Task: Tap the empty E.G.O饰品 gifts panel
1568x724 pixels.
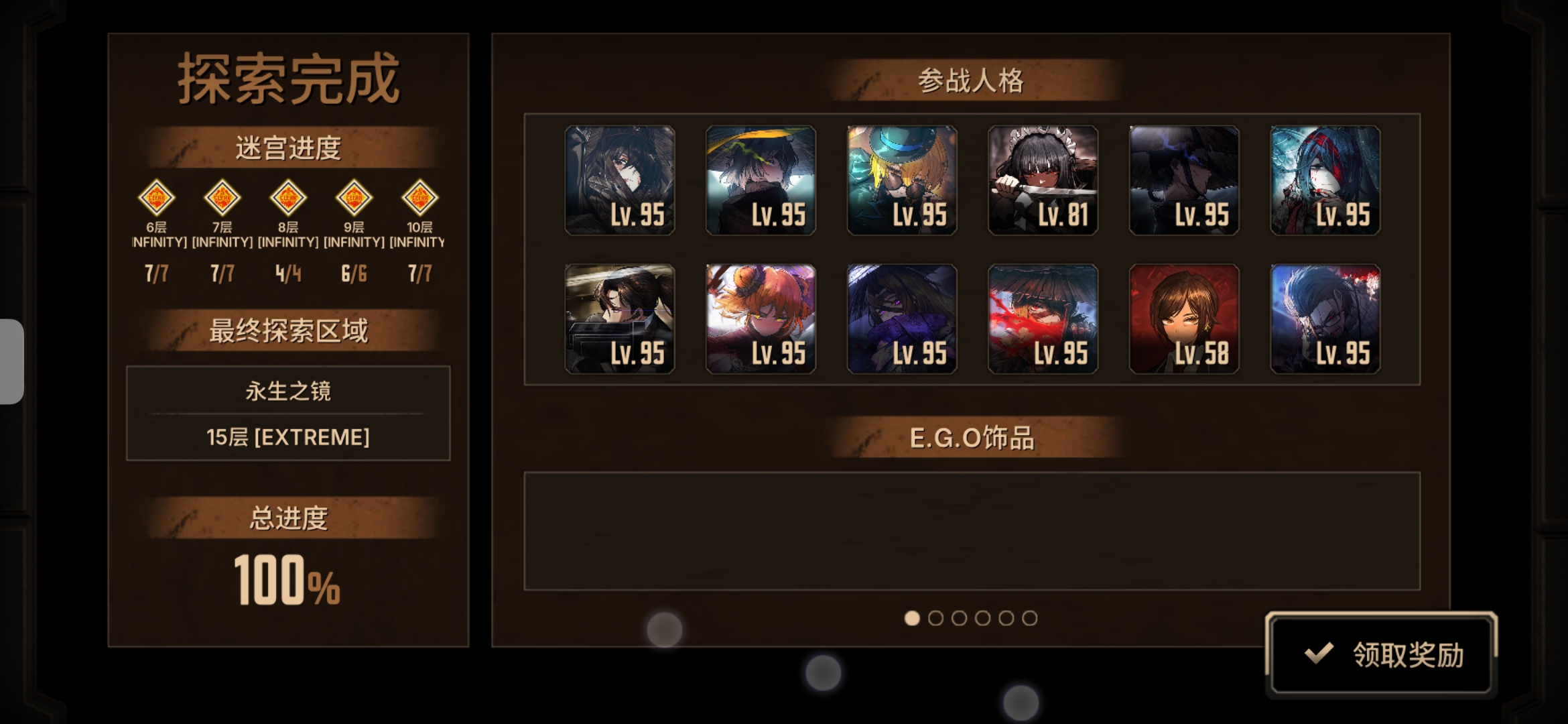Action: [972, 531]
